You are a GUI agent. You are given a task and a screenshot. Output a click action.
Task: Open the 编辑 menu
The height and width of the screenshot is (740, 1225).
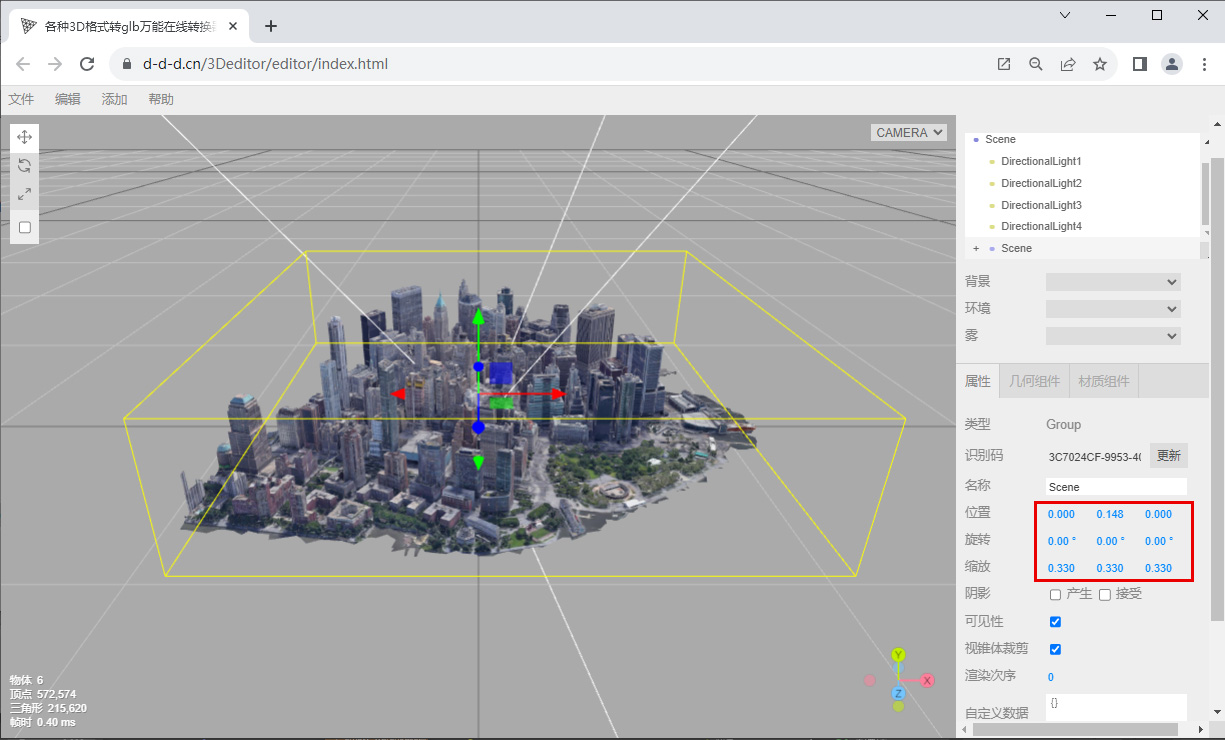pyautogui.click(x=68, y=99)
